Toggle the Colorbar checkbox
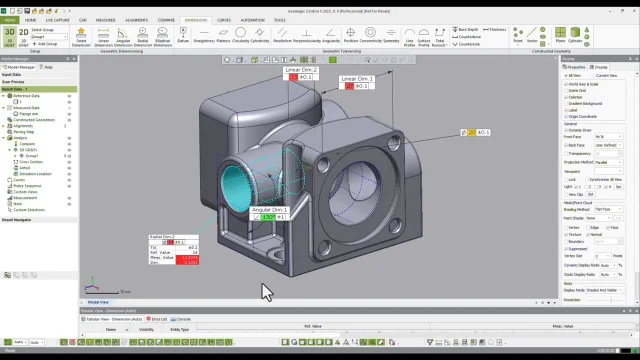Image resolution: width=640 pixels, height=360 pixels. click(566, 97)
